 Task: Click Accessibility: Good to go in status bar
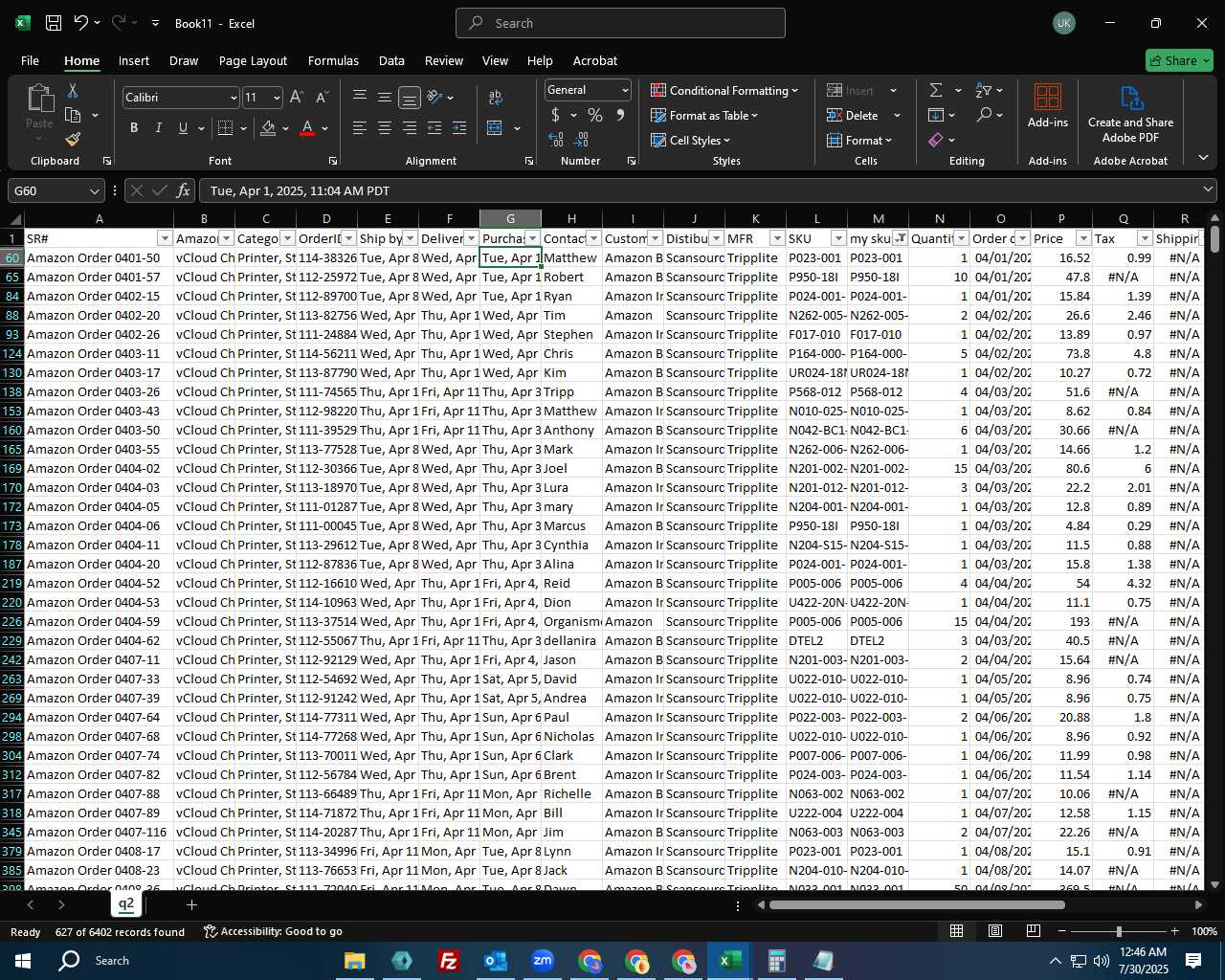(x=273, y=931)
